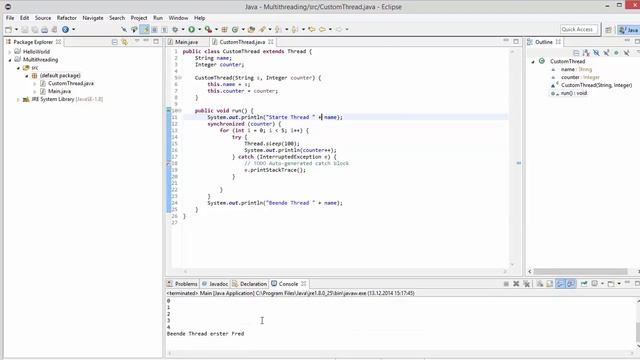Click the green Run button in toolbar

pos(191,29)
